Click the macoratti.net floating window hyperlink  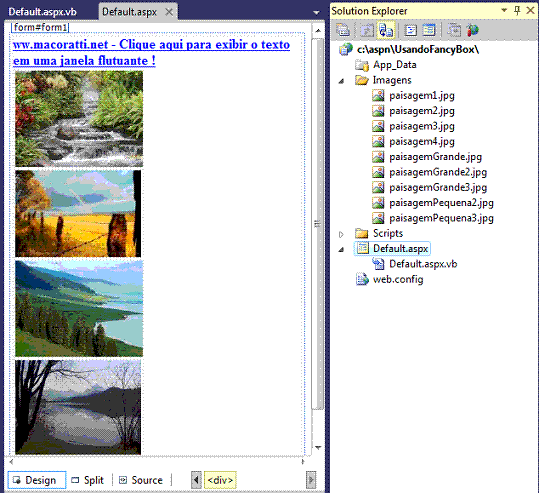point(151,52)
